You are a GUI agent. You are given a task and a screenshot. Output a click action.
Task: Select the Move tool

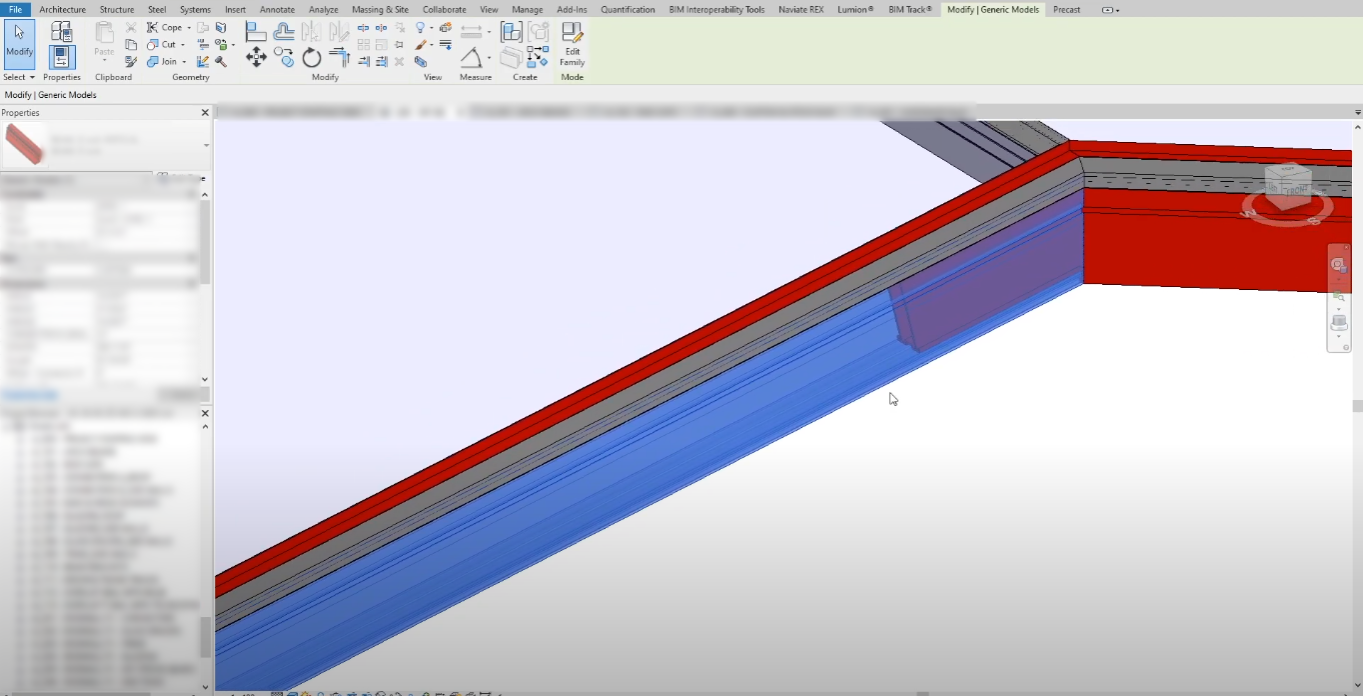[x=256, y=58]
